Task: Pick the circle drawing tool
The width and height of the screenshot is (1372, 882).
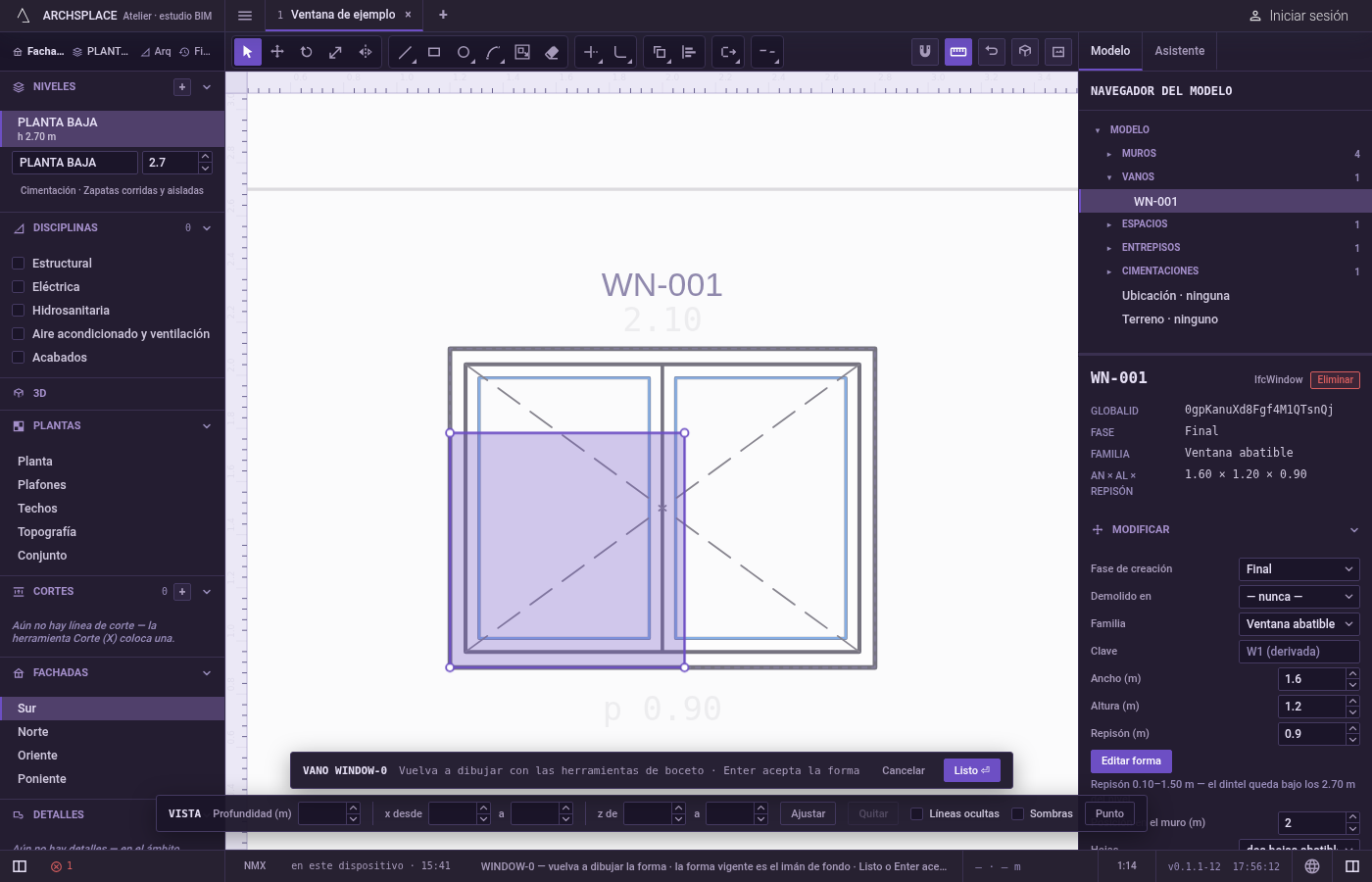Action: pos(464,52)
